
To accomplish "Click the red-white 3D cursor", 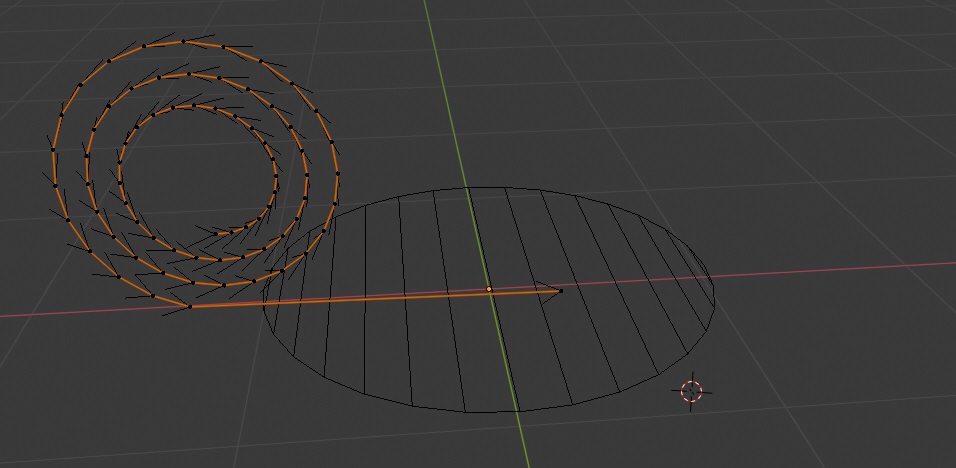I will 691,391.
